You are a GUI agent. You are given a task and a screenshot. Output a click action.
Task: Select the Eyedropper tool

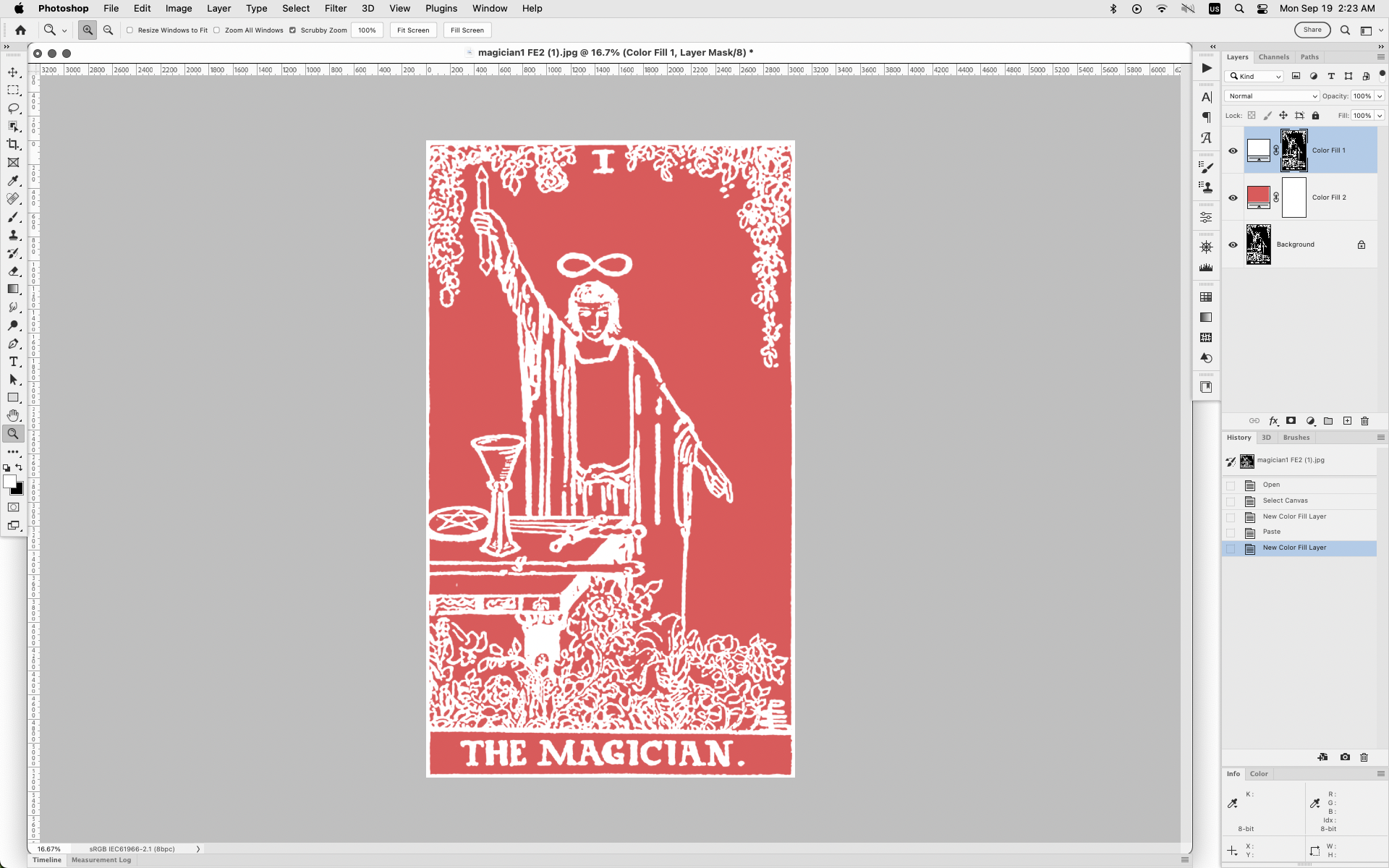(x=13, y=181)
